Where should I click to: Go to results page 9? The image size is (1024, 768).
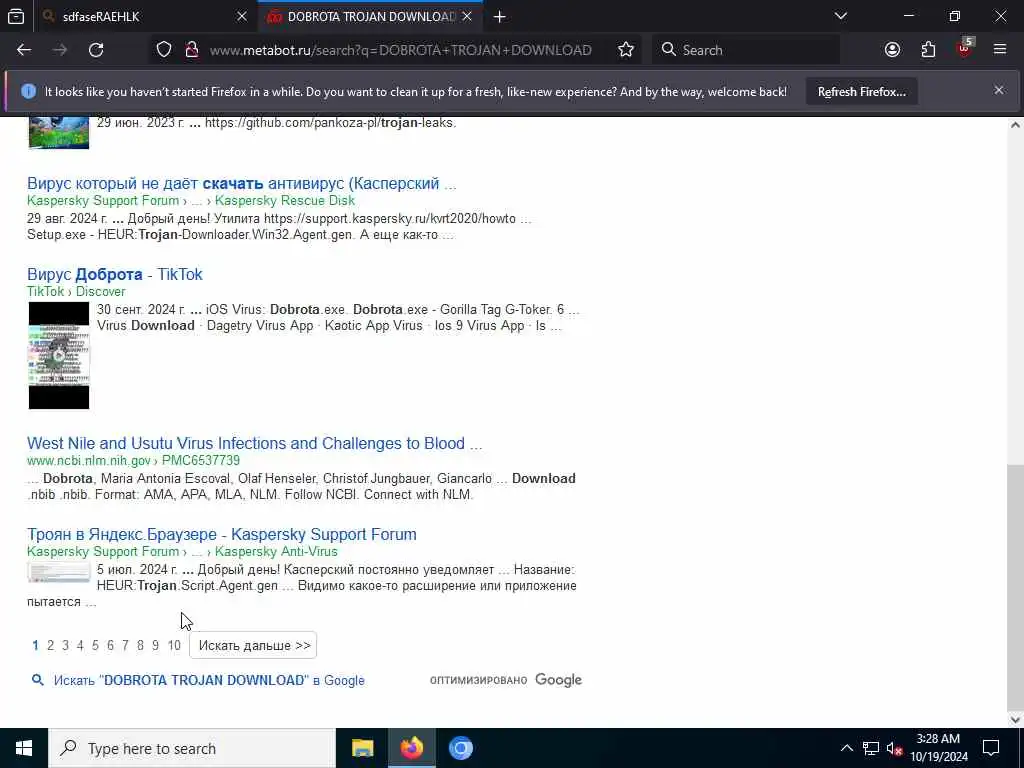click(155, 645)
